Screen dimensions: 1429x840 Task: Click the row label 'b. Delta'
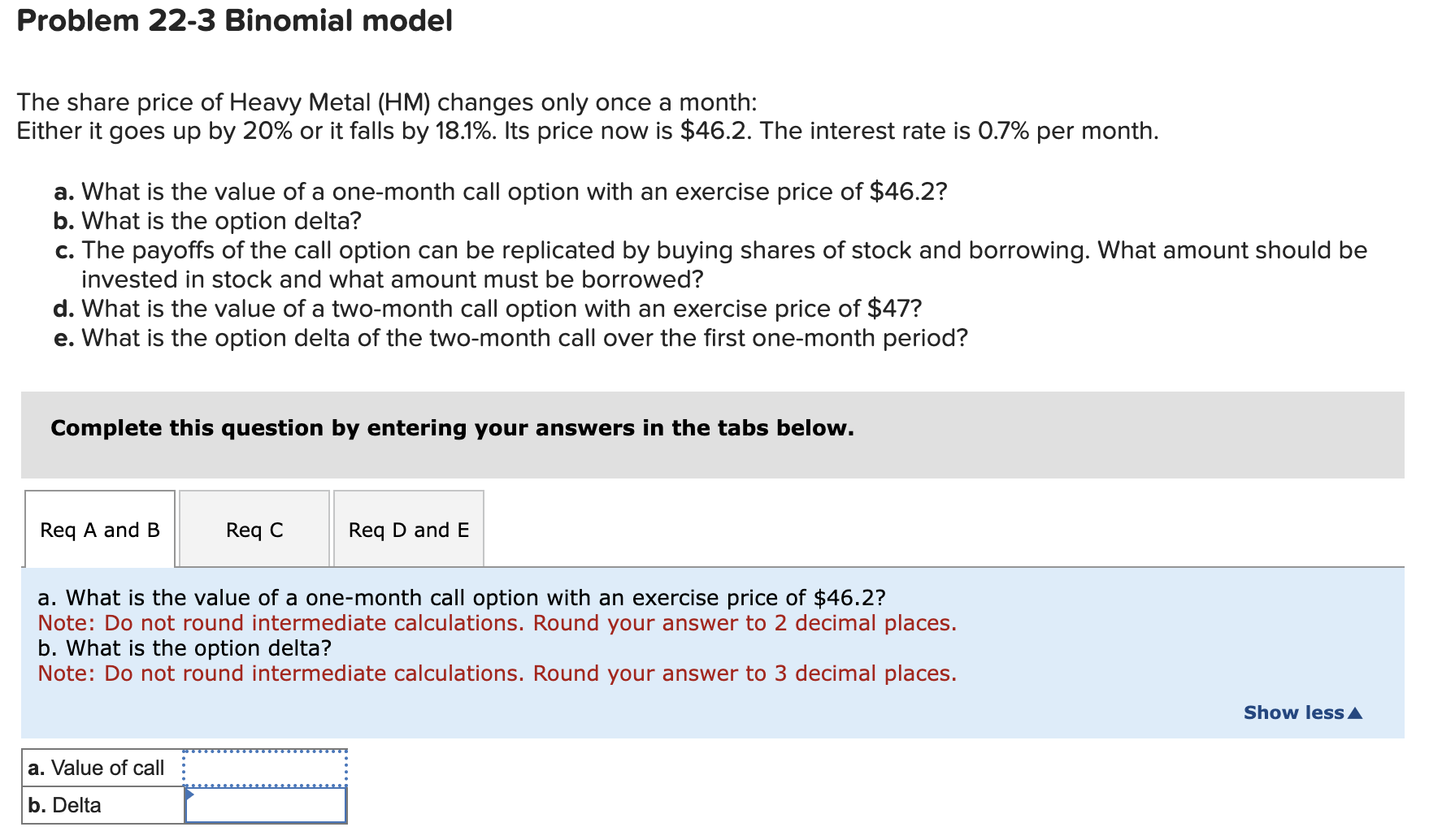tap(65, 805)
